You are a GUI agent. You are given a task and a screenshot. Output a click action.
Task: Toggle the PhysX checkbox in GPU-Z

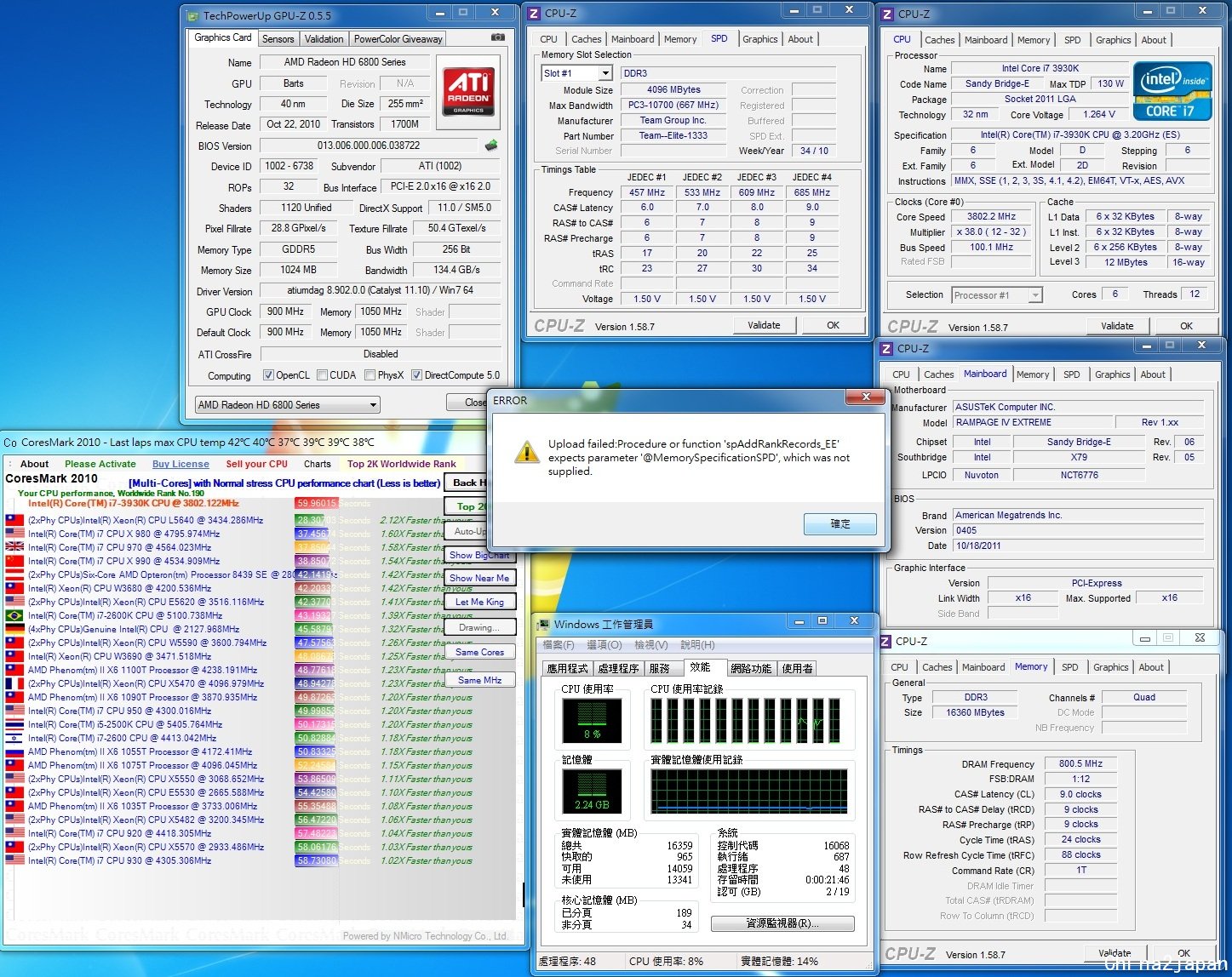pyautogui.click(x=370, y=375)
